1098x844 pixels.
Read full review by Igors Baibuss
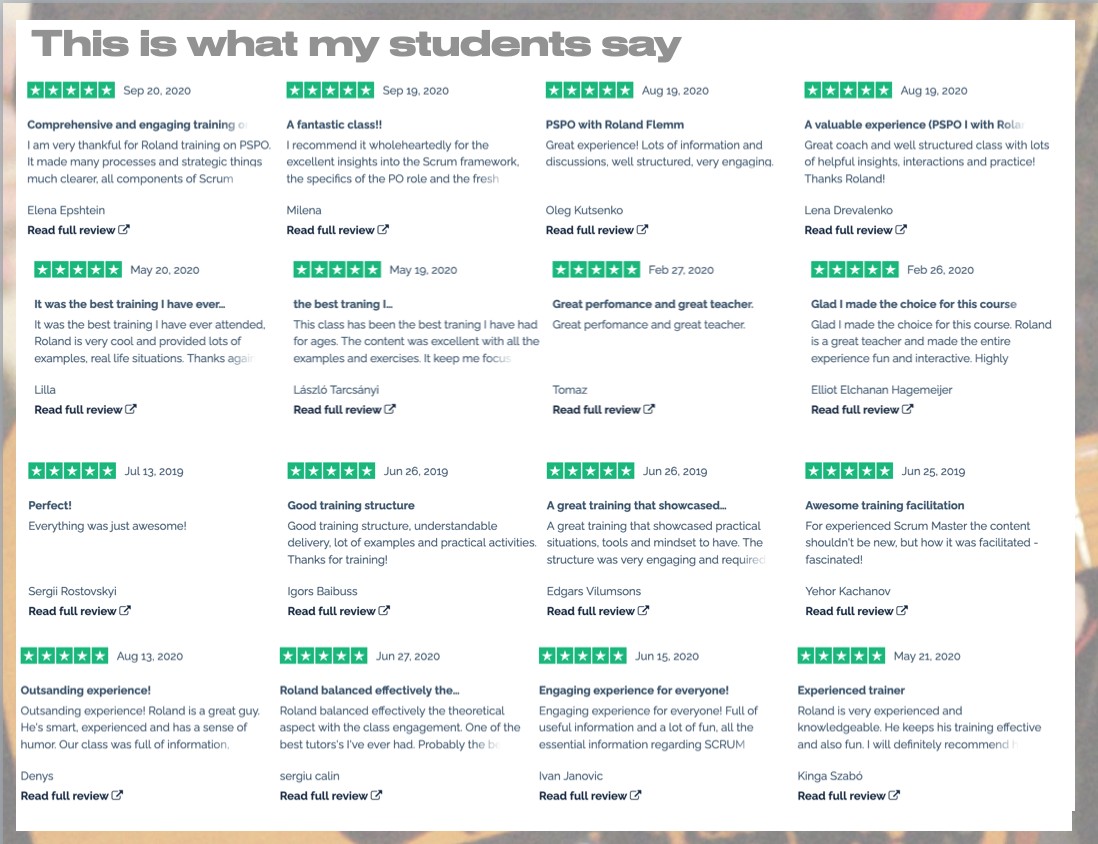(x=338, y=611)
